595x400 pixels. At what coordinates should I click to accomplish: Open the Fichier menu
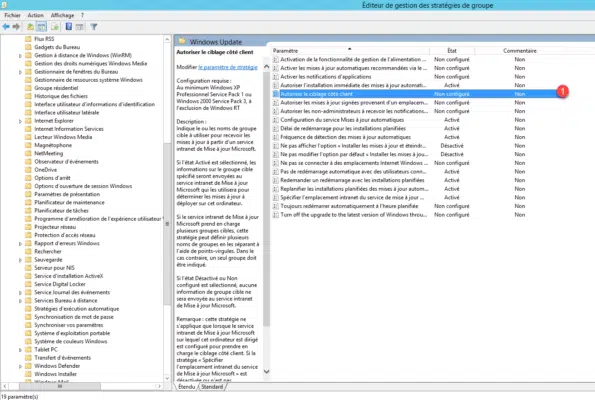12,15
